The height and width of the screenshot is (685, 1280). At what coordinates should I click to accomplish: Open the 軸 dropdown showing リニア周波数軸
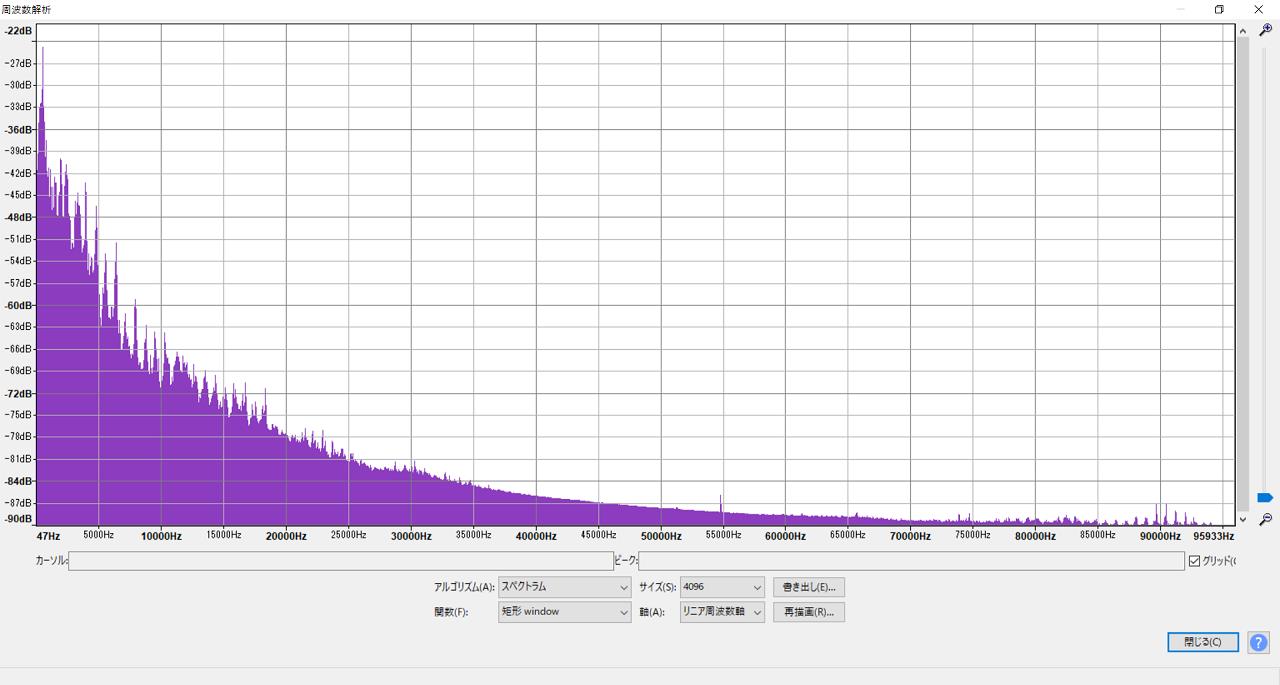coord(722,611)
